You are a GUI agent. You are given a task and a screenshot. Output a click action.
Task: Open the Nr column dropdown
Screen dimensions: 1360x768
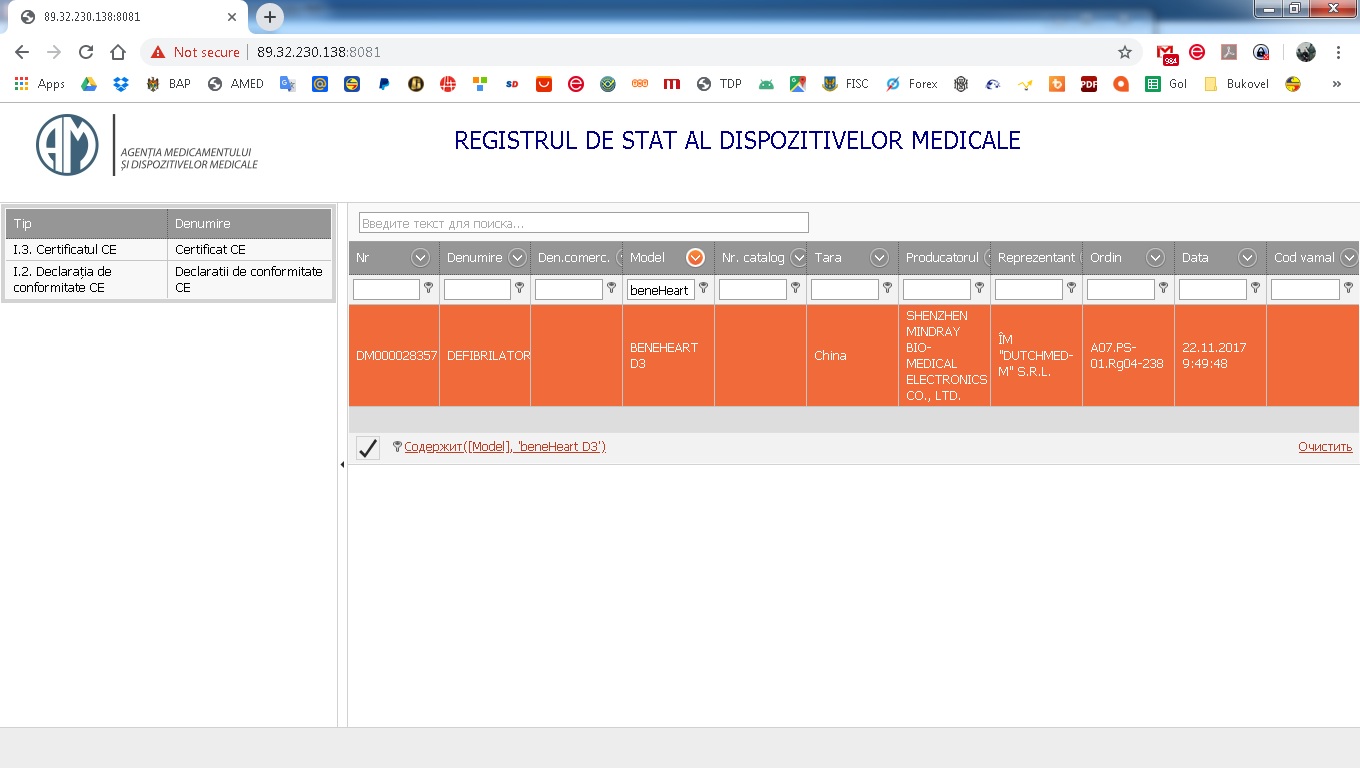coord(421,258)
